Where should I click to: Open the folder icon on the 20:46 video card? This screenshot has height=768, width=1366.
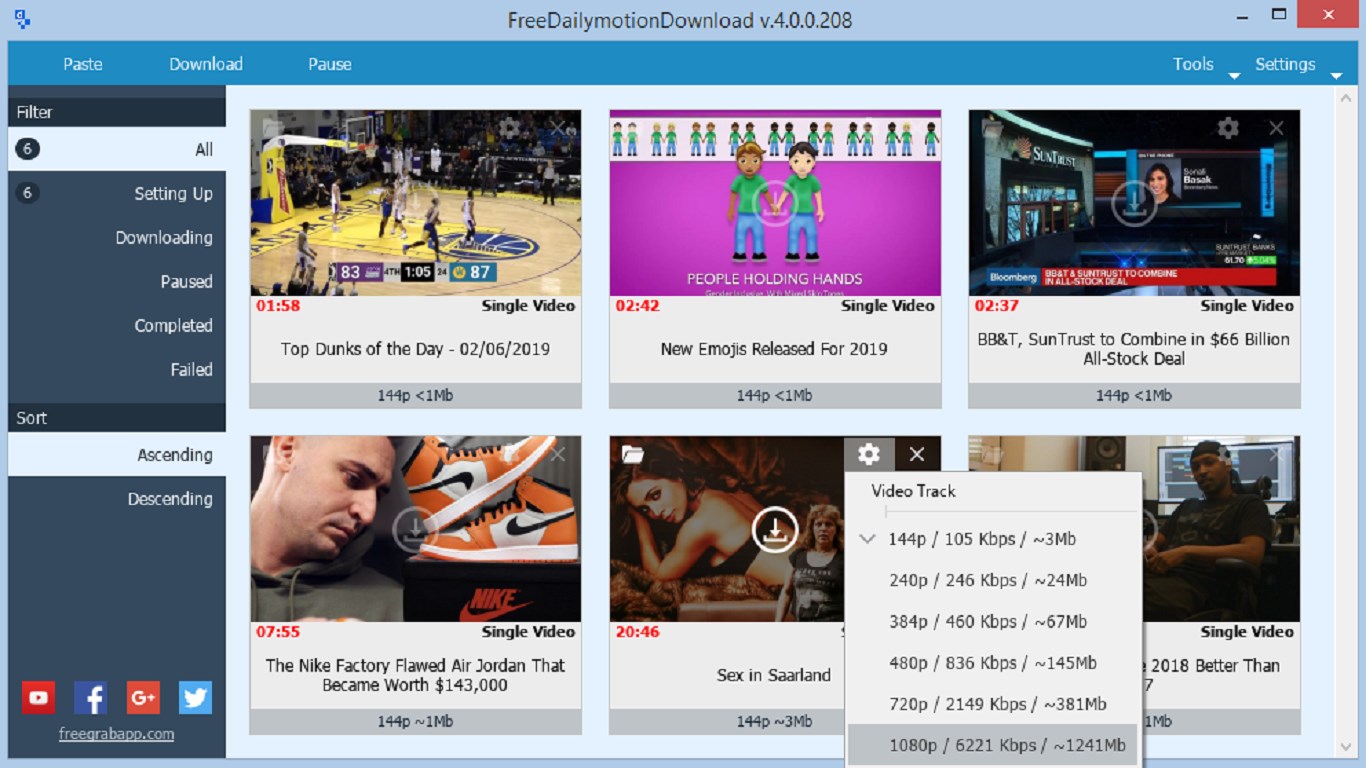(632, 454)
